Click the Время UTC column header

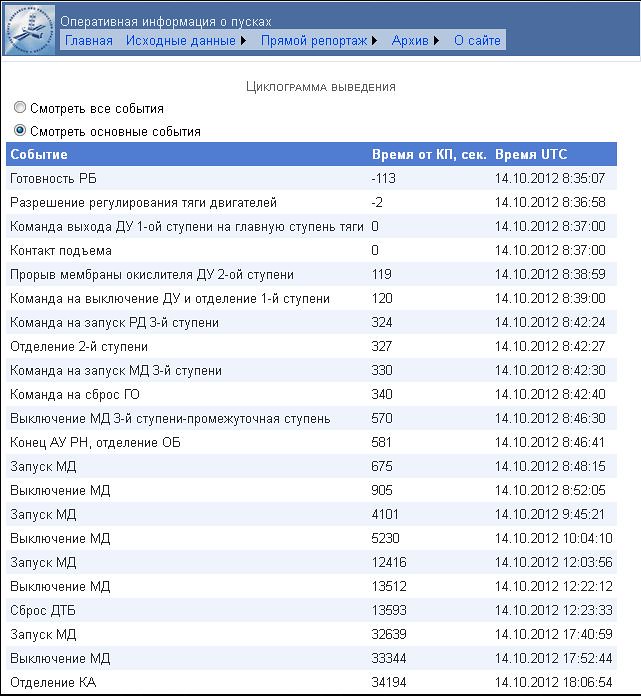point(530,155)
